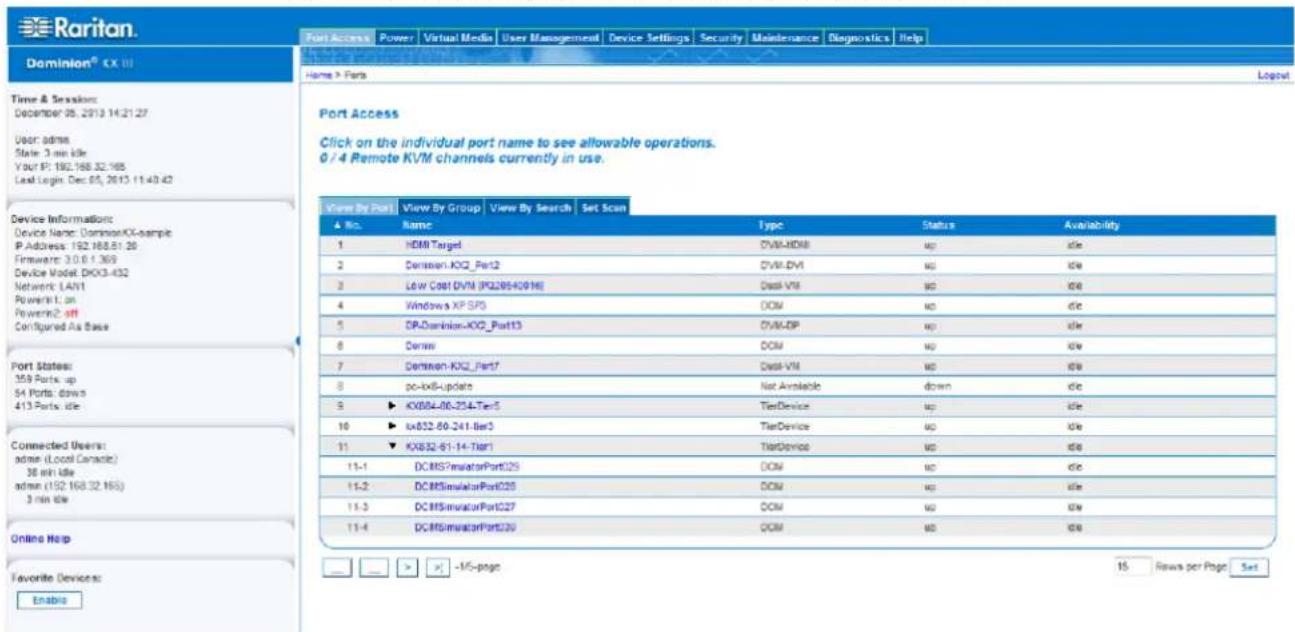This screenshot has height=632, width=1295.
Task: Sort by the Type column header
Action: (769, 226)
